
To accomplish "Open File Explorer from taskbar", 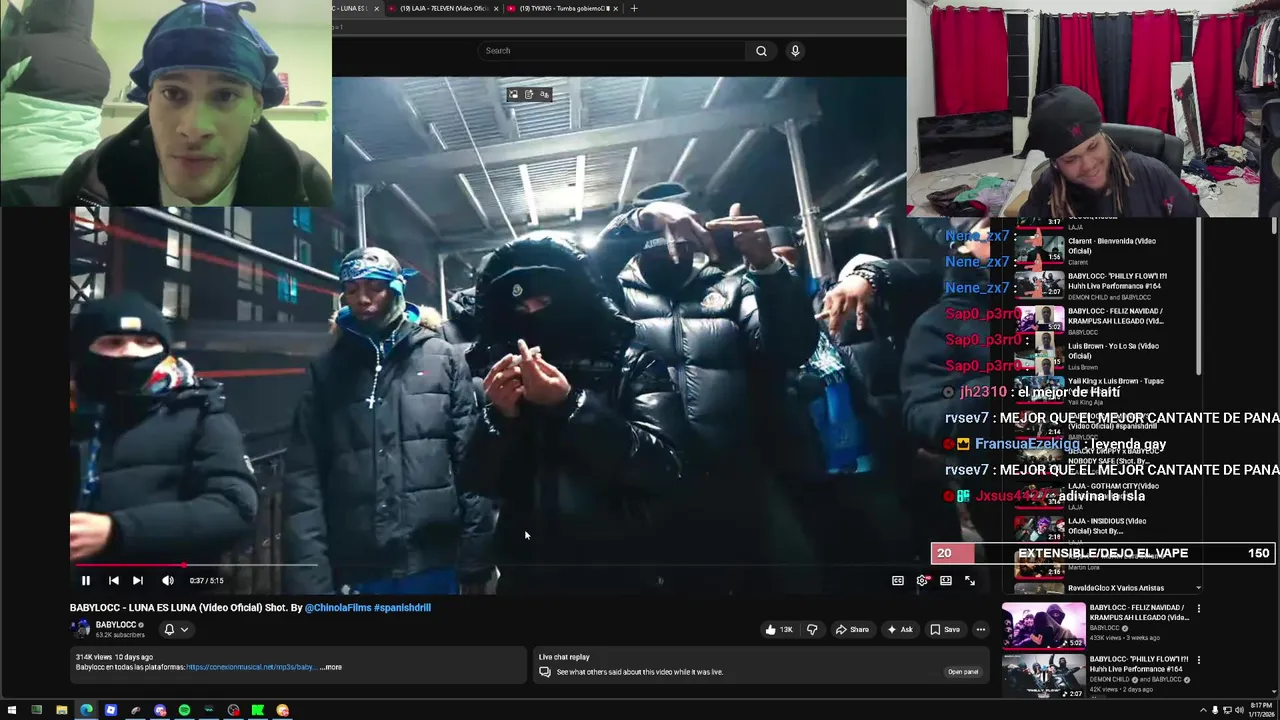I will tap(61, 710).
